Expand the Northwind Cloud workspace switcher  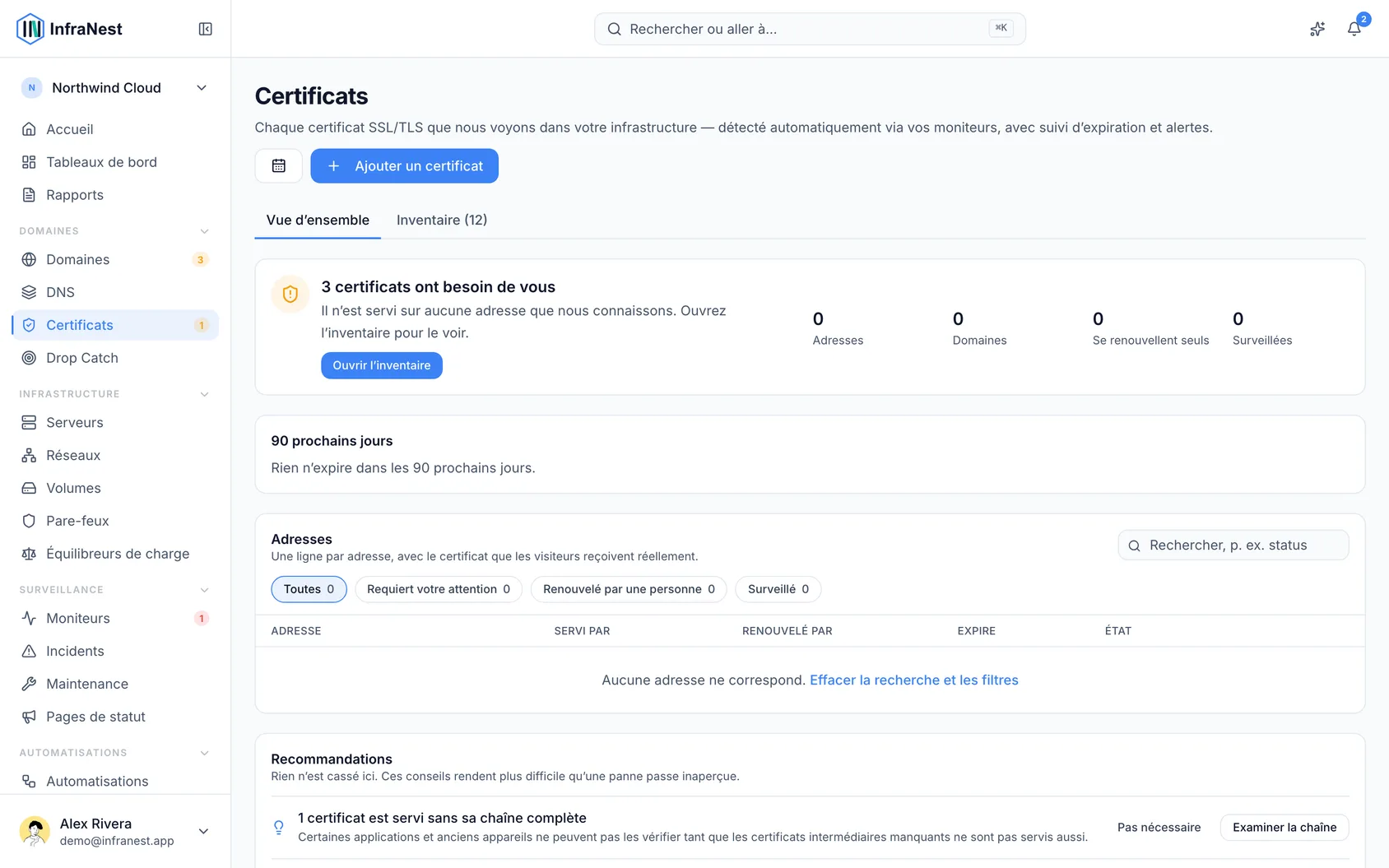tap(115, 88)
